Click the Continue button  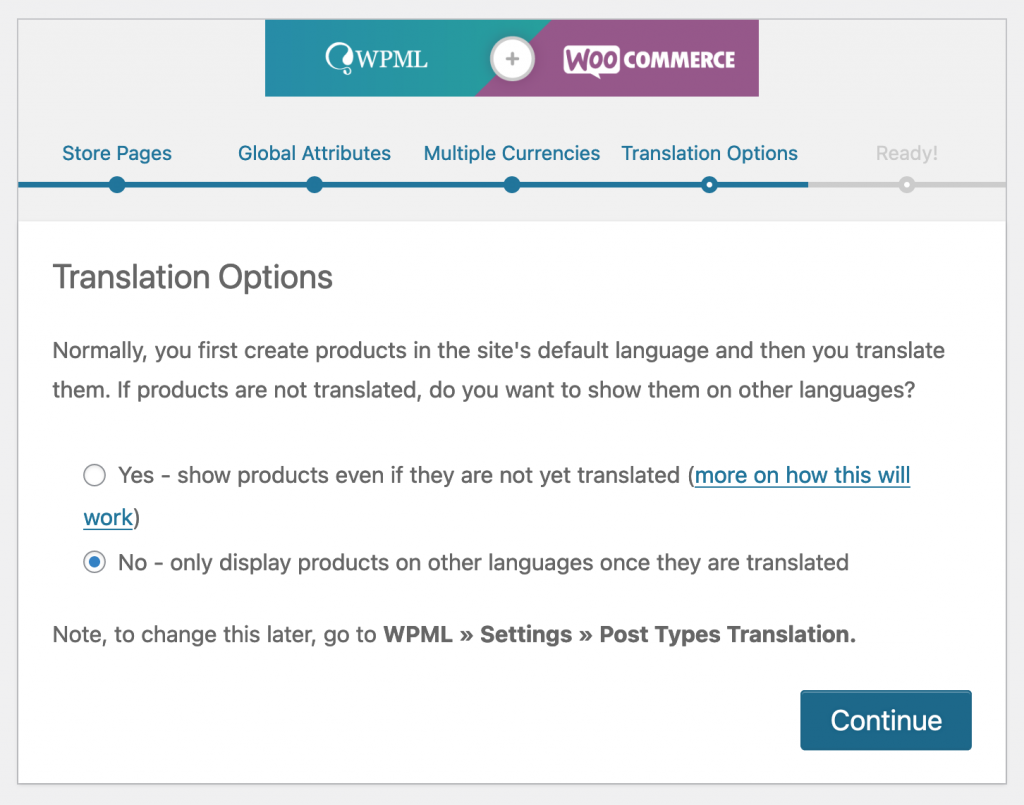886,720
